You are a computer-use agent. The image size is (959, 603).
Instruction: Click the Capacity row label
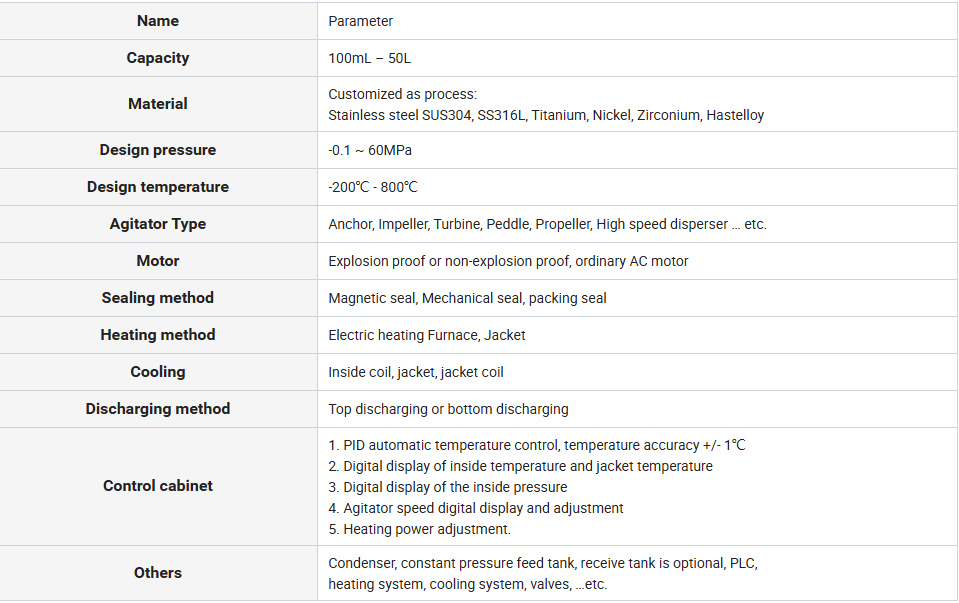pos(158,58)
